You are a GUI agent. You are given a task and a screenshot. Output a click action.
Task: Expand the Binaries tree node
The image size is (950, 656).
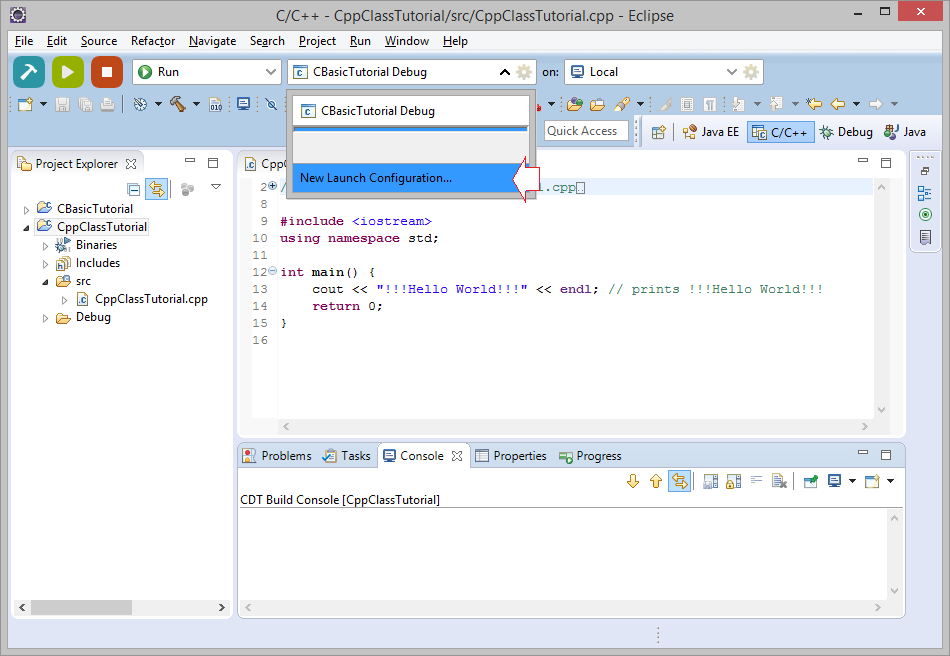pos(45,246)
